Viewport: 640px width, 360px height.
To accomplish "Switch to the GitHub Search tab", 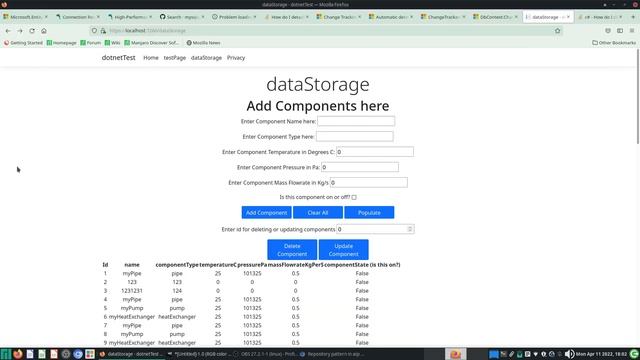I will tap(182, 17).
